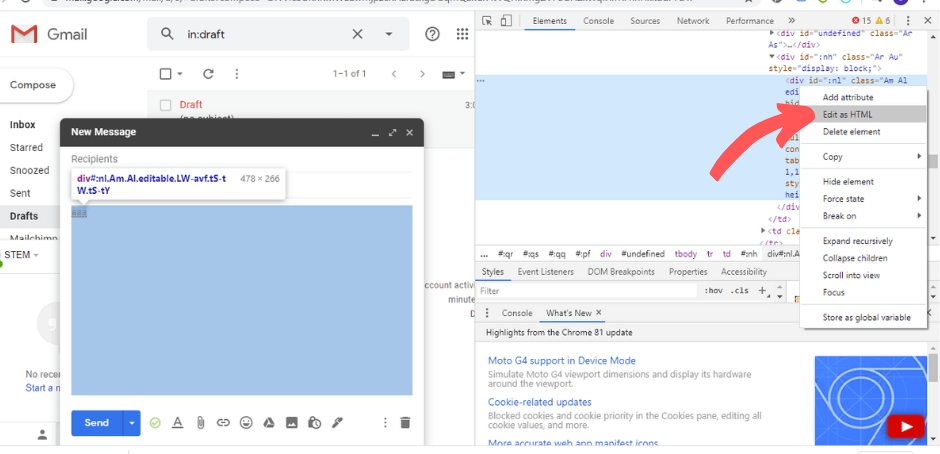
Task: Send the message
Action: click(97, 423)
